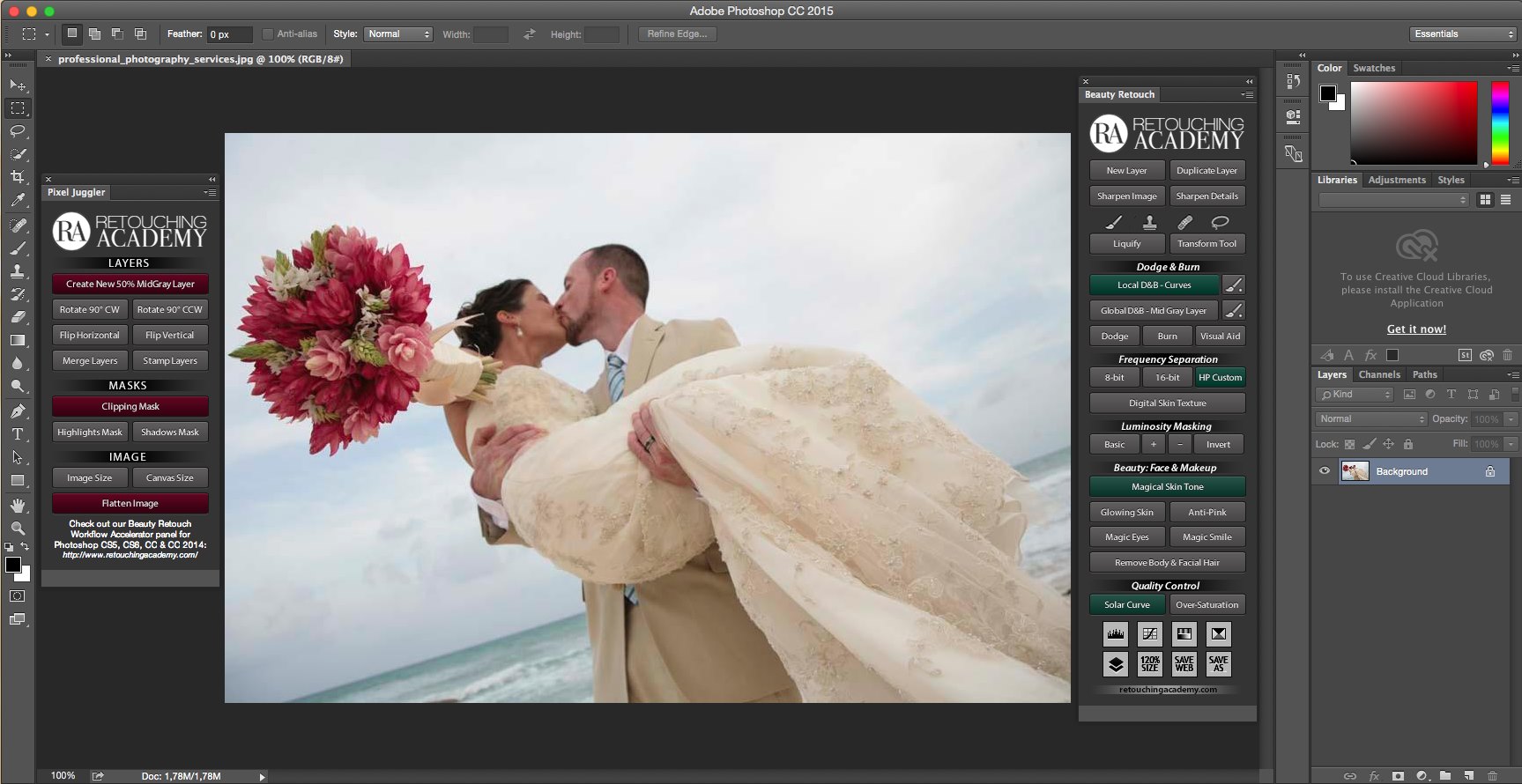Open the Libraries selection dropdown
1522x784 pixels.
tap(1393, 200)
